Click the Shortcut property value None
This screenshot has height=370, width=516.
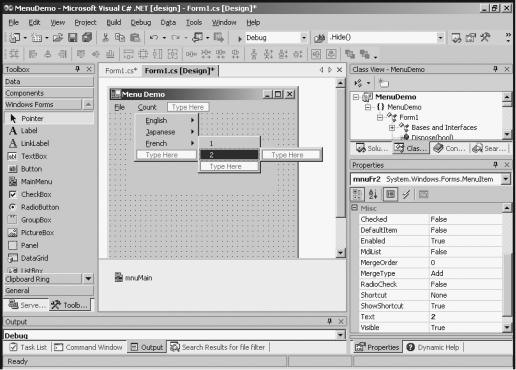[465, 295]
